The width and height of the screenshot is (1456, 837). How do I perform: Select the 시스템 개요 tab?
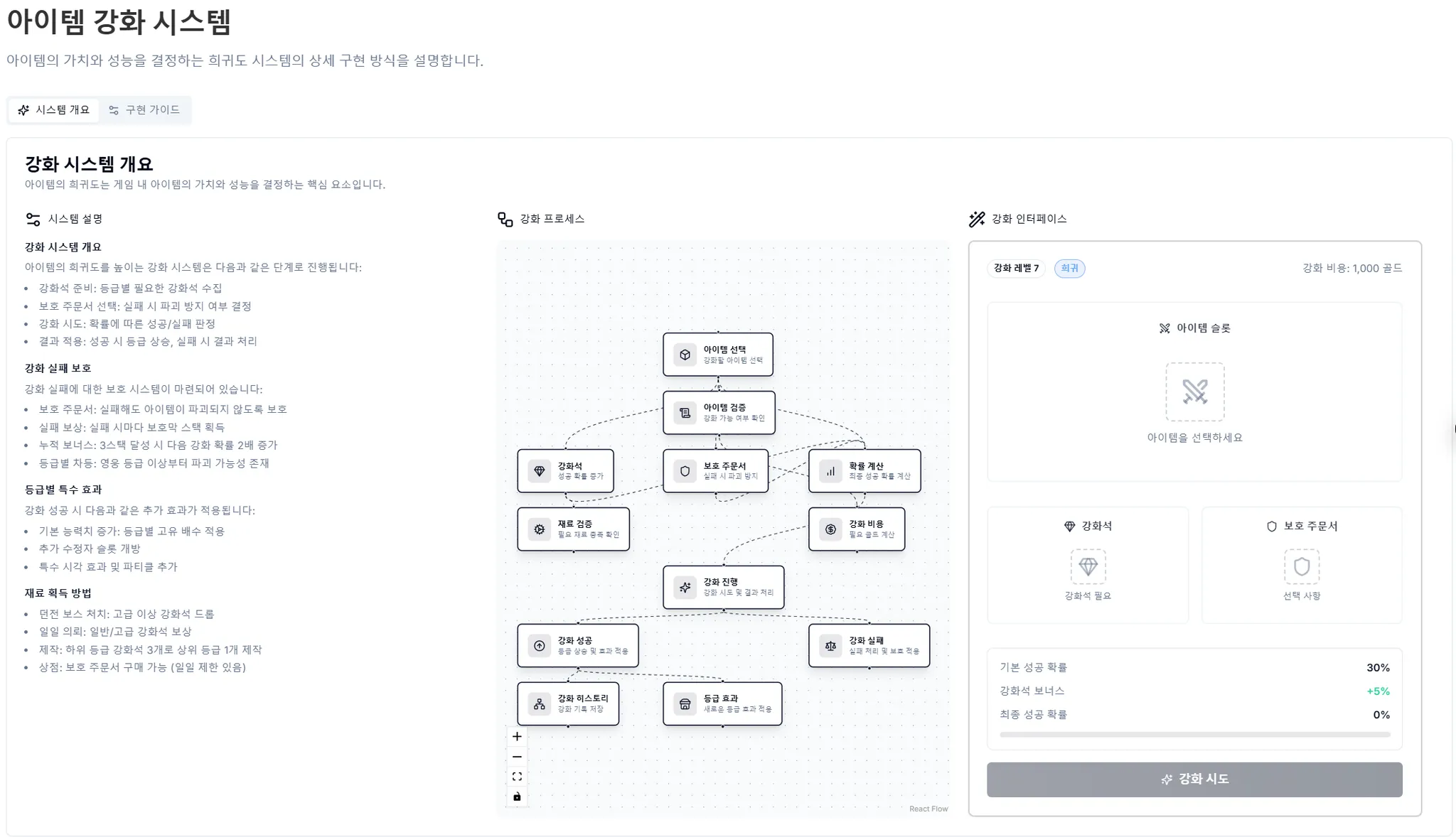point(53,109)
